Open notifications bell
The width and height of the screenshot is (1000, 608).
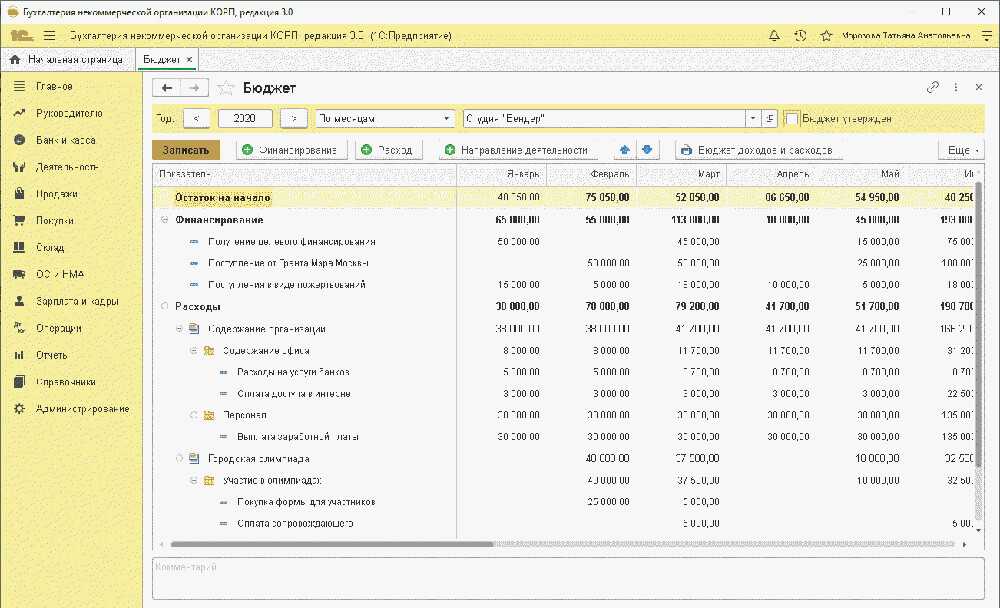click(x=774, y=36)
